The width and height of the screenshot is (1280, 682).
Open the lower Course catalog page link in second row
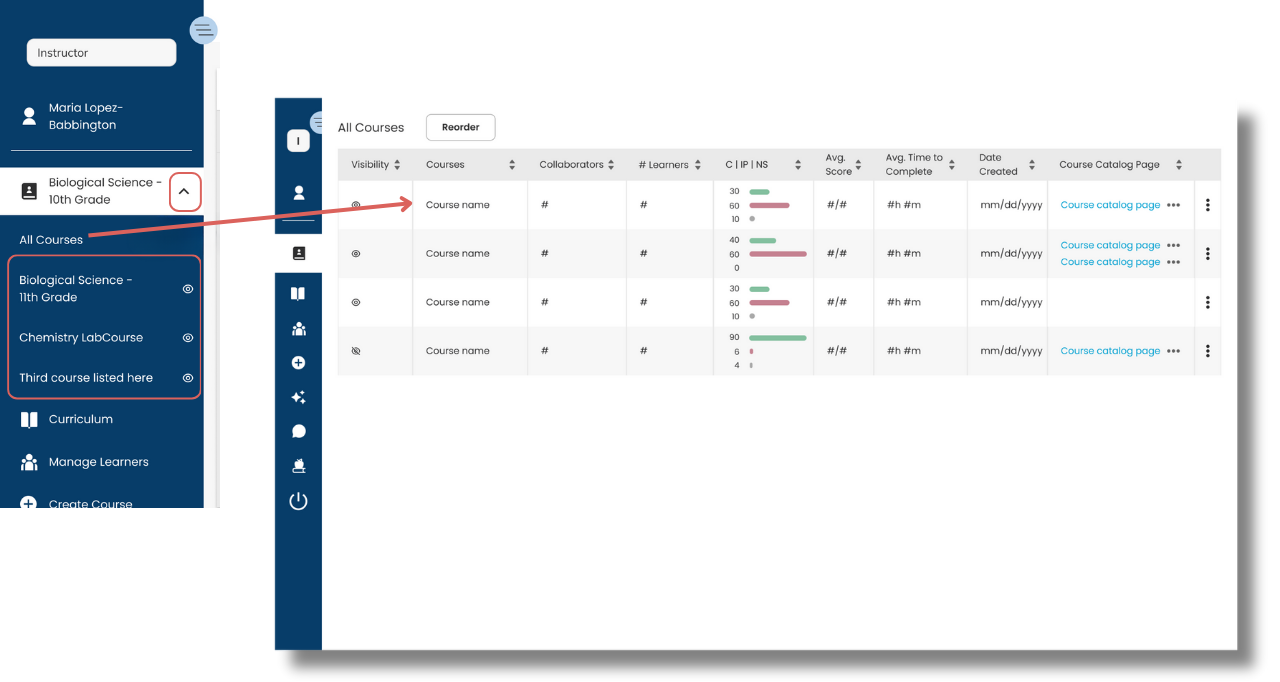(1110, 262)
